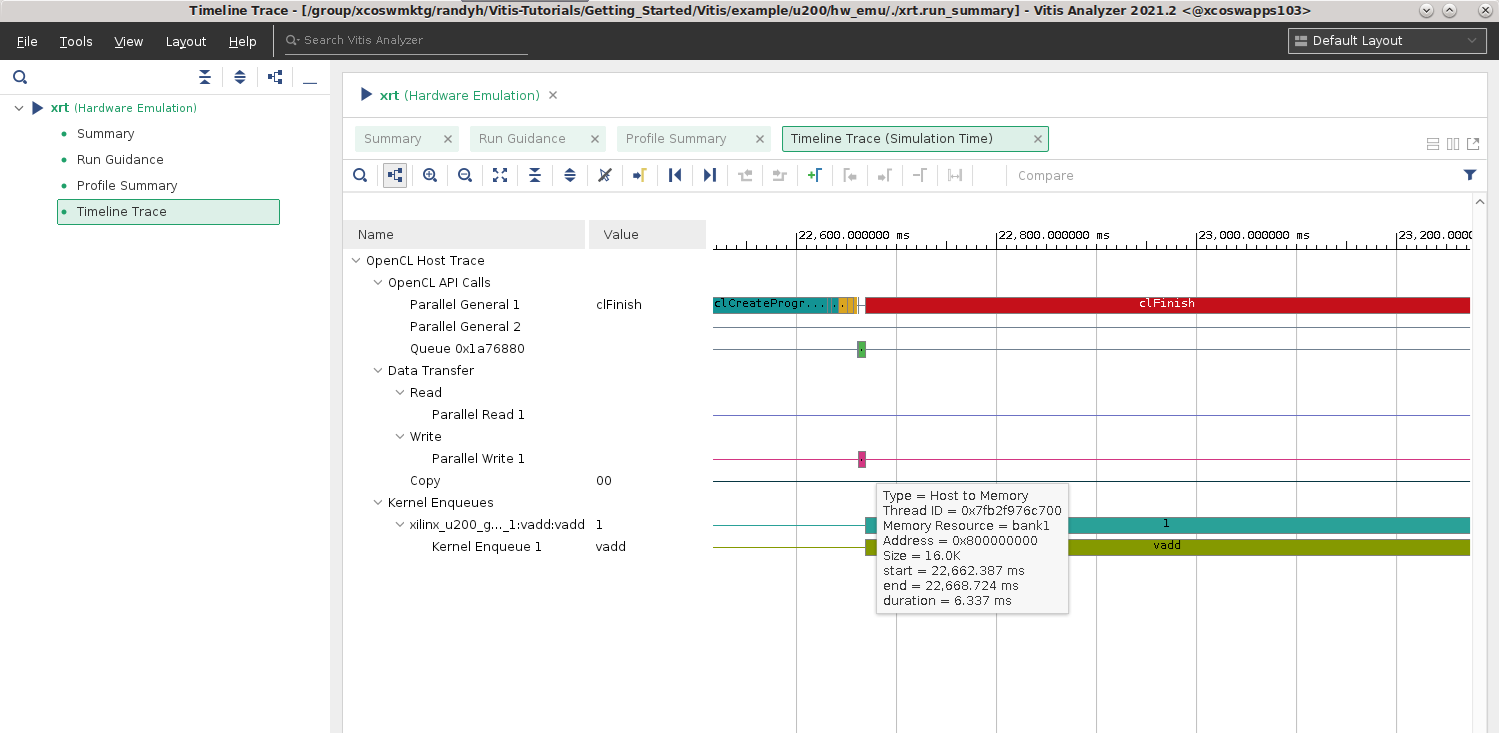1499x733 pixels.
Task: Collapse the OpenCL Host Trace row
Action: 356,260
